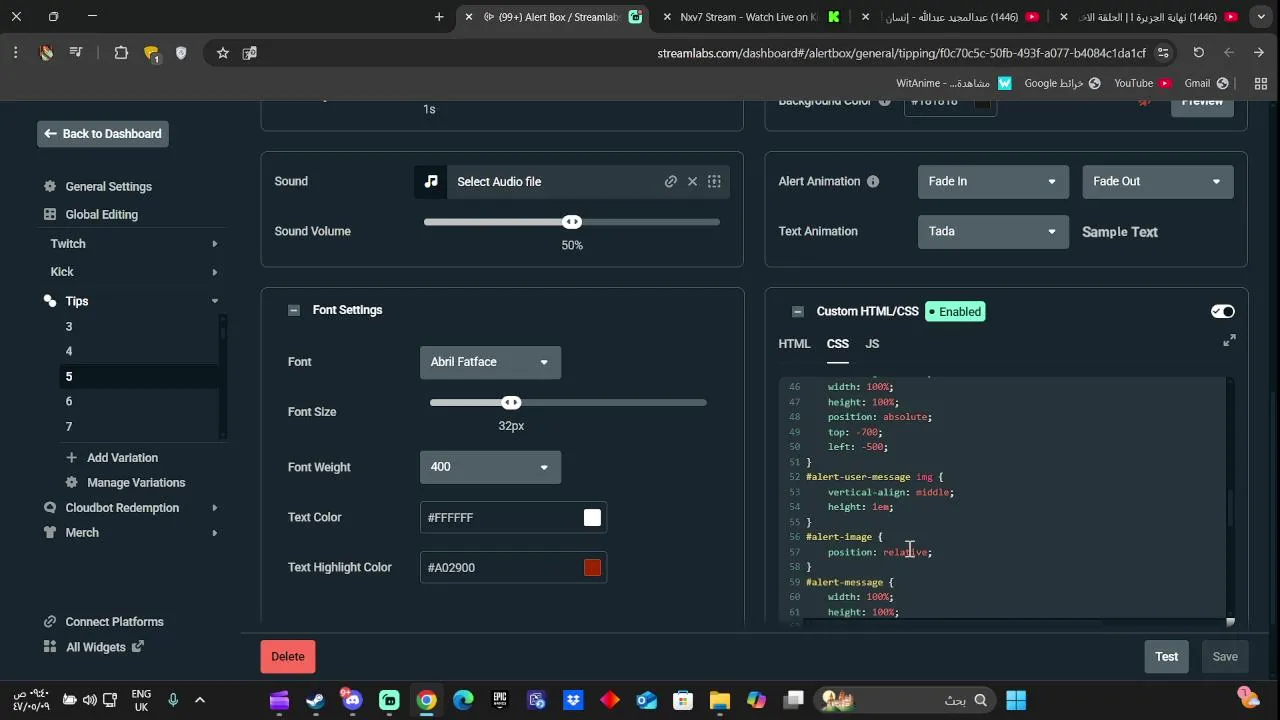Image resolution: width=1280 pixels, height=720 pixels.
Task: Switch to the JS code tab
Action: (872, 344)
